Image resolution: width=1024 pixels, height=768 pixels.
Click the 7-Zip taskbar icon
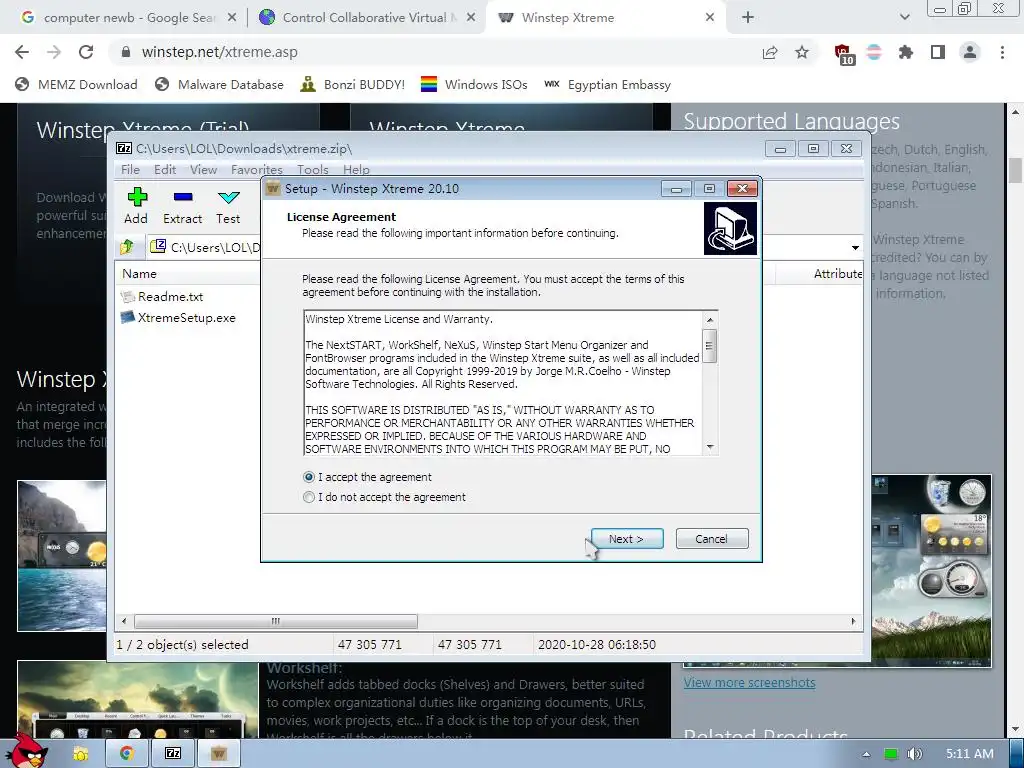point(172,754)
